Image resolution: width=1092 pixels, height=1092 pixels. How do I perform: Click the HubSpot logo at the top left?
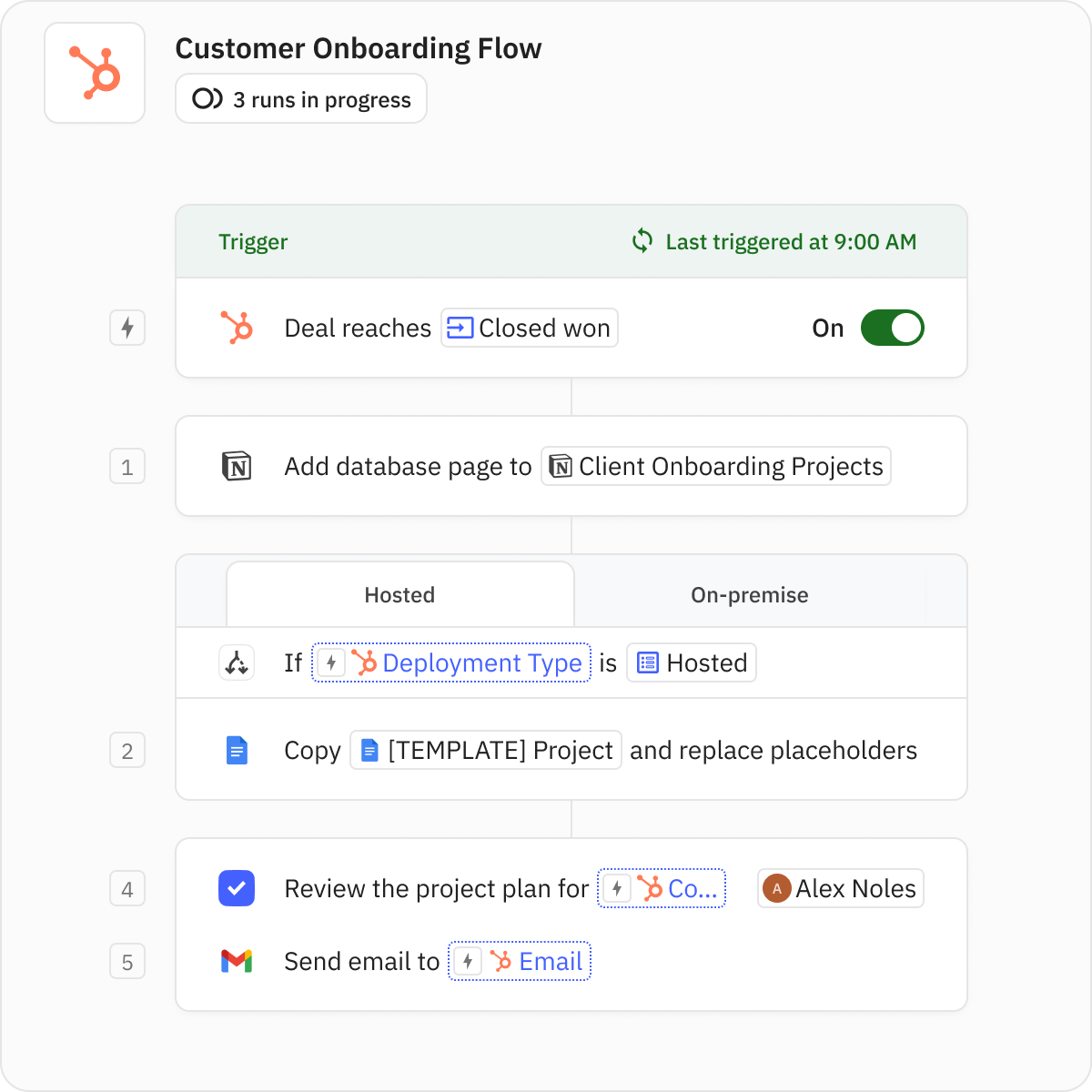tap(95, 72)
